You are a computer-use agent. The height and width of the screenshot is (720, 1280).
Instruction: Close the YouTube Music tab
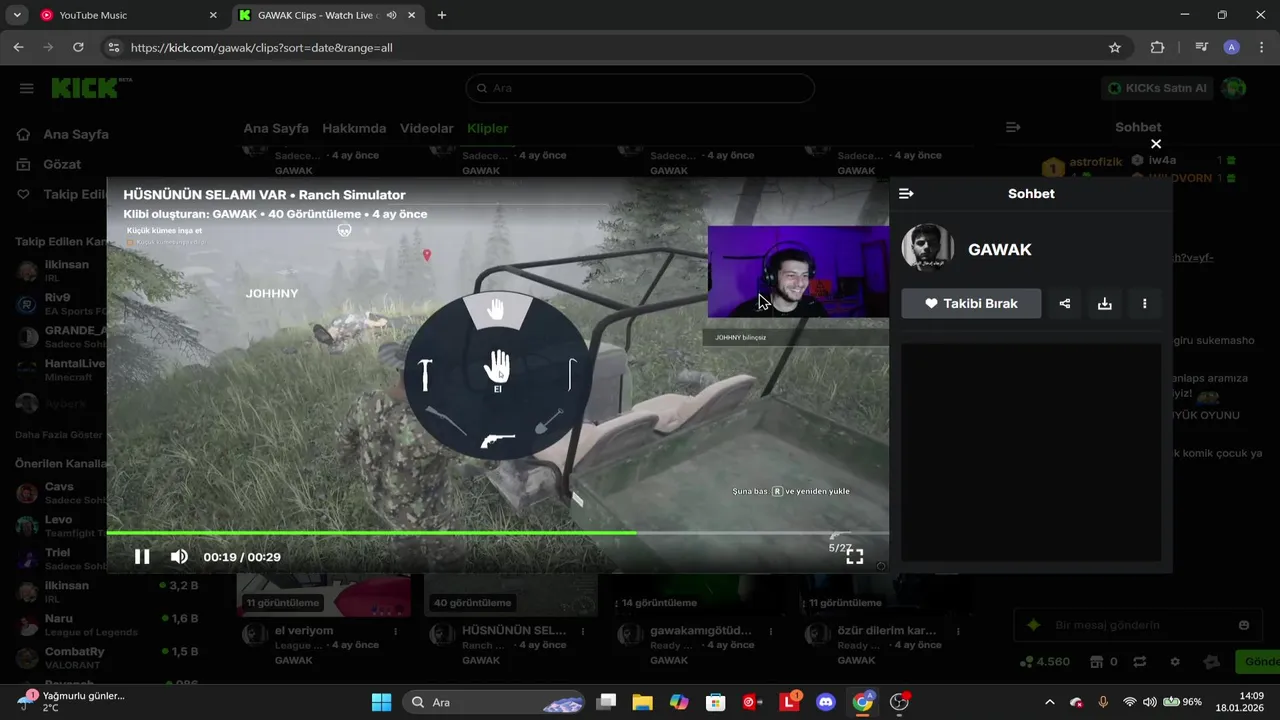pyautogui.click(x=213, y=15)
